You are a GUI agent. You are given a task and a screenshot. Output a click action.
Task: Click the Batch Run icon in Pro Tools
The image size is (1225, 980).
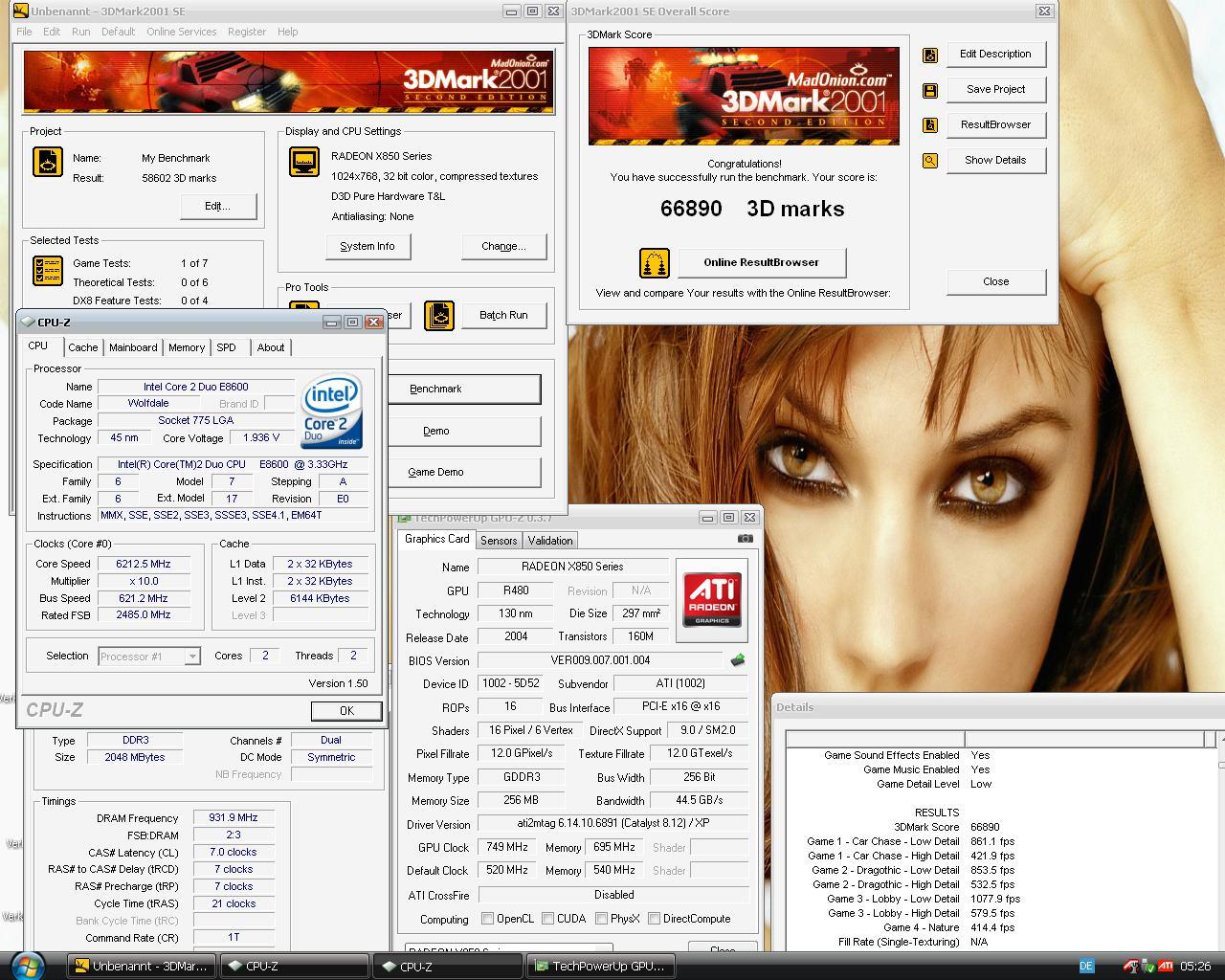coord(438,316)
